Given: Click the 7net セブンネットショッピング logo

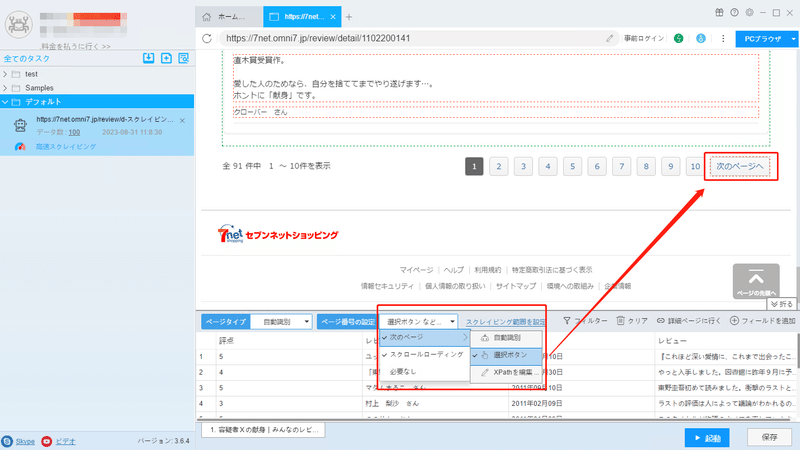Looking at the screenshot, I should (278, 234).
